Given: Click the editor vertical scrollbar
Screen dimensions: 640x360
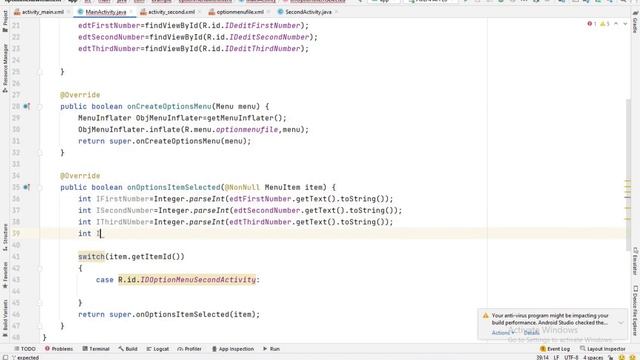Looking at the screenshot, I should 628,176.
